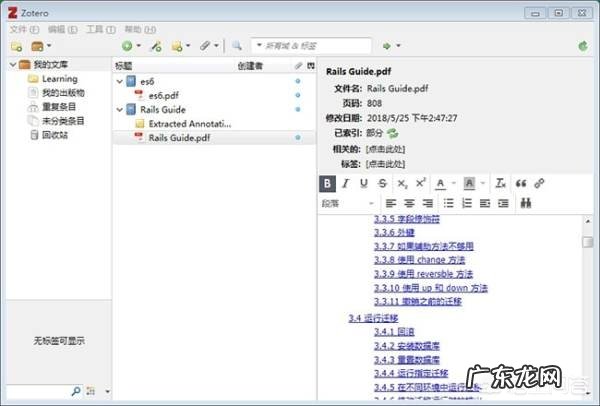Collapse the es6 item
This screenshot has height=406, width=600.
tap(119, 82)
